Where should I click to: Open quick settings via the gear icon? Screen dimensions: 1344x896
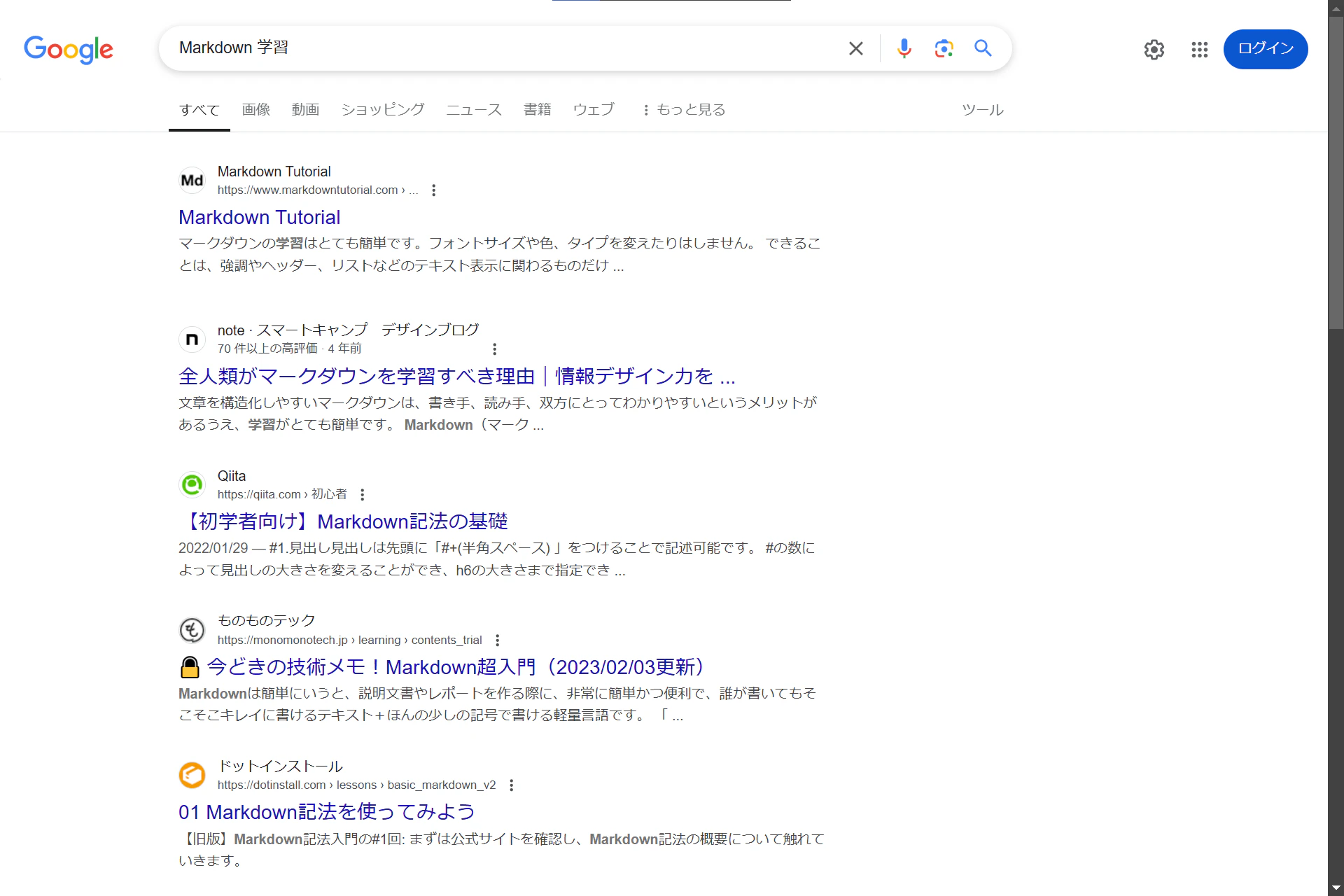1154,50
